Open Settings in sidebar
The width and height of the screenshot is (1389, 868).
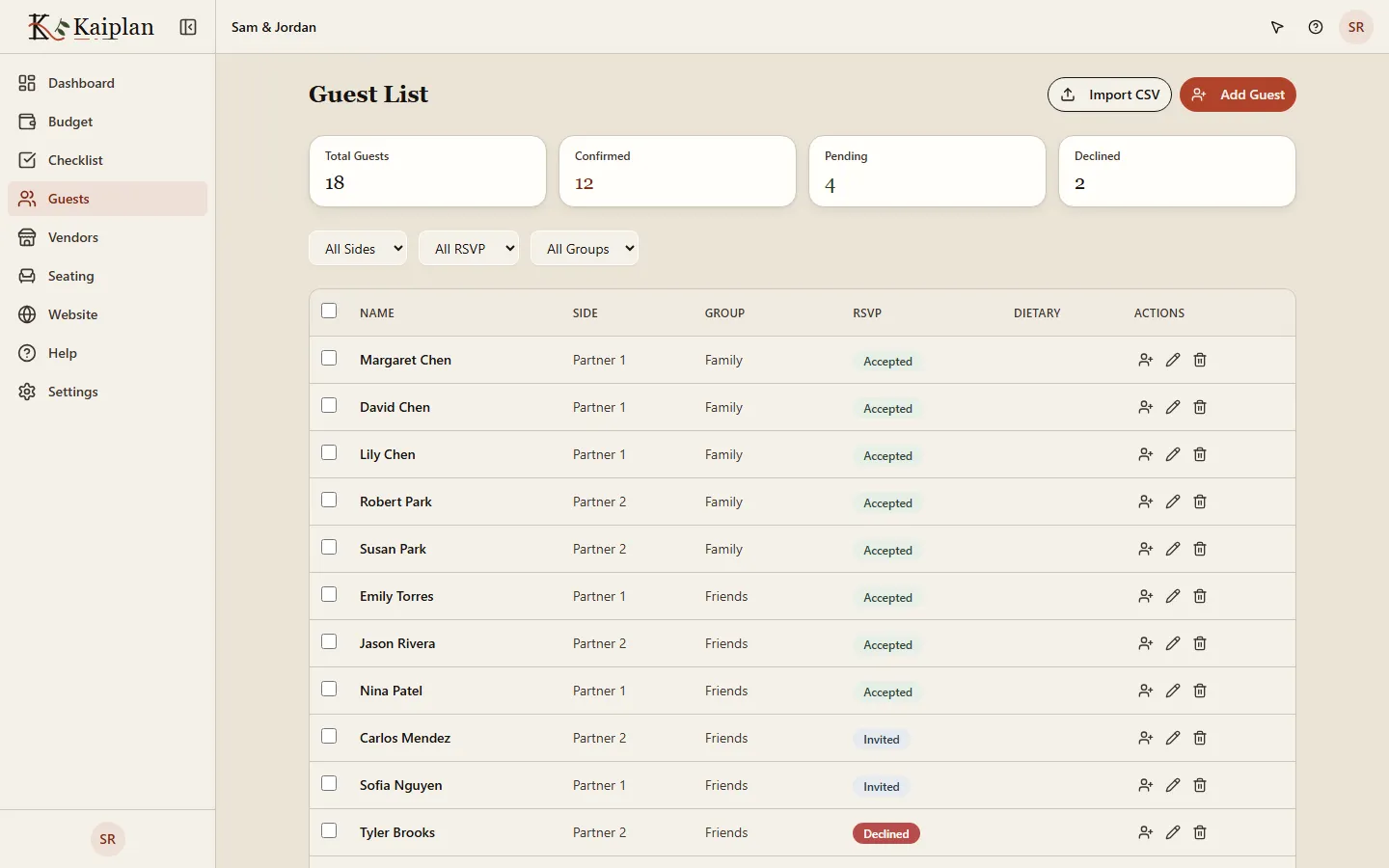pos(107,392)
